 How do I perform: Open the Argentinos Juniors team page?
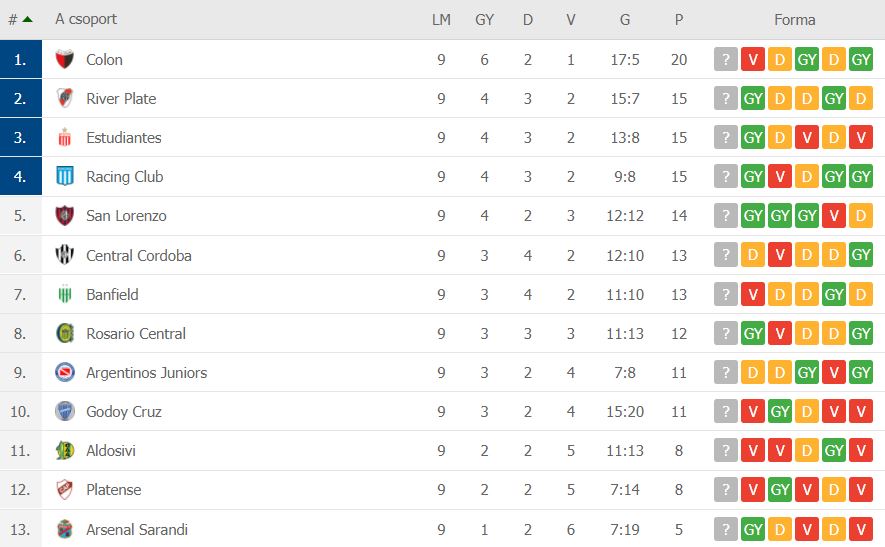146,373
